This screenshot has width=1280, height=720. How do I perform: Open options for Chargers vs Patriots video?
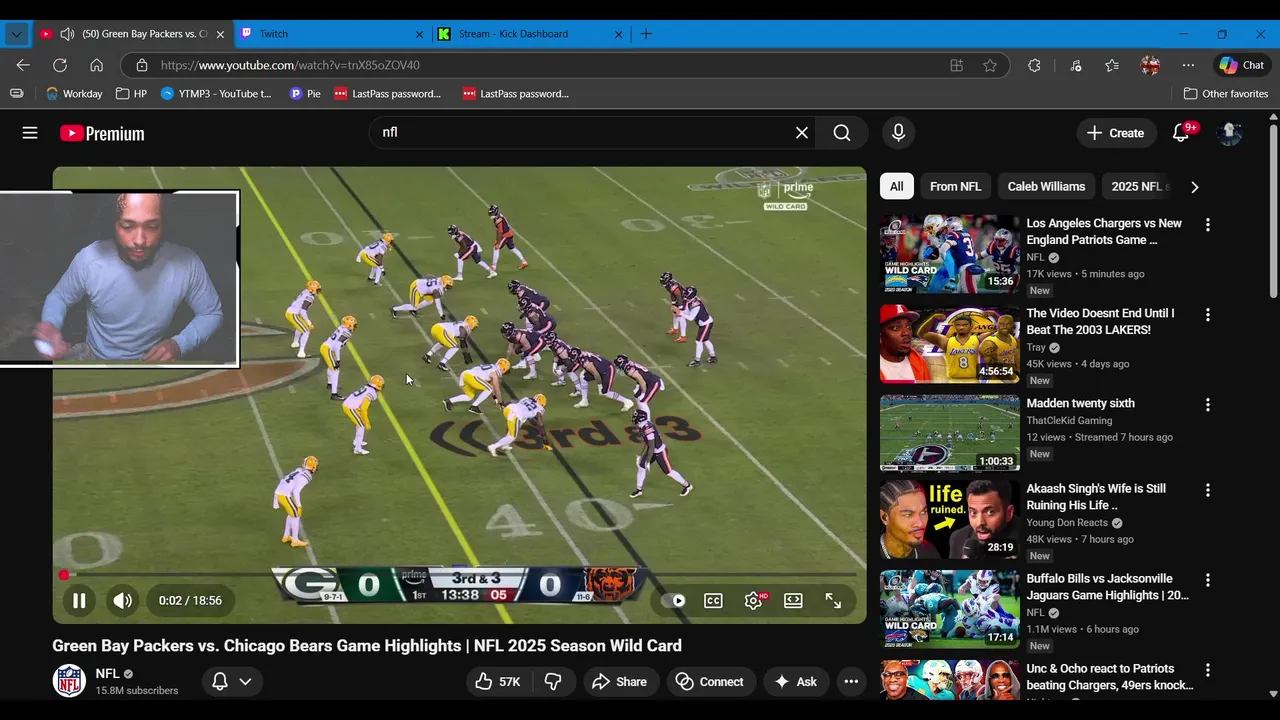1208,225
